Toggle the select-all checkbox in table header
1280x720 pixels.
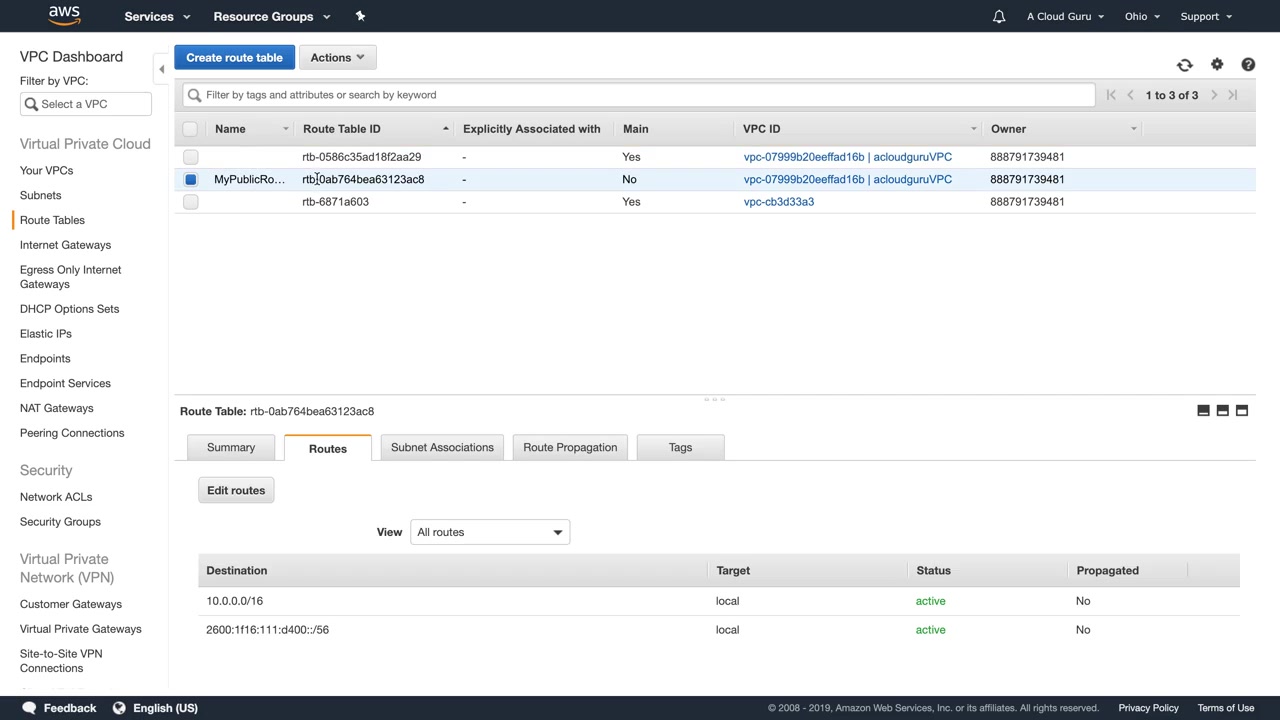(x=191, y=129)
